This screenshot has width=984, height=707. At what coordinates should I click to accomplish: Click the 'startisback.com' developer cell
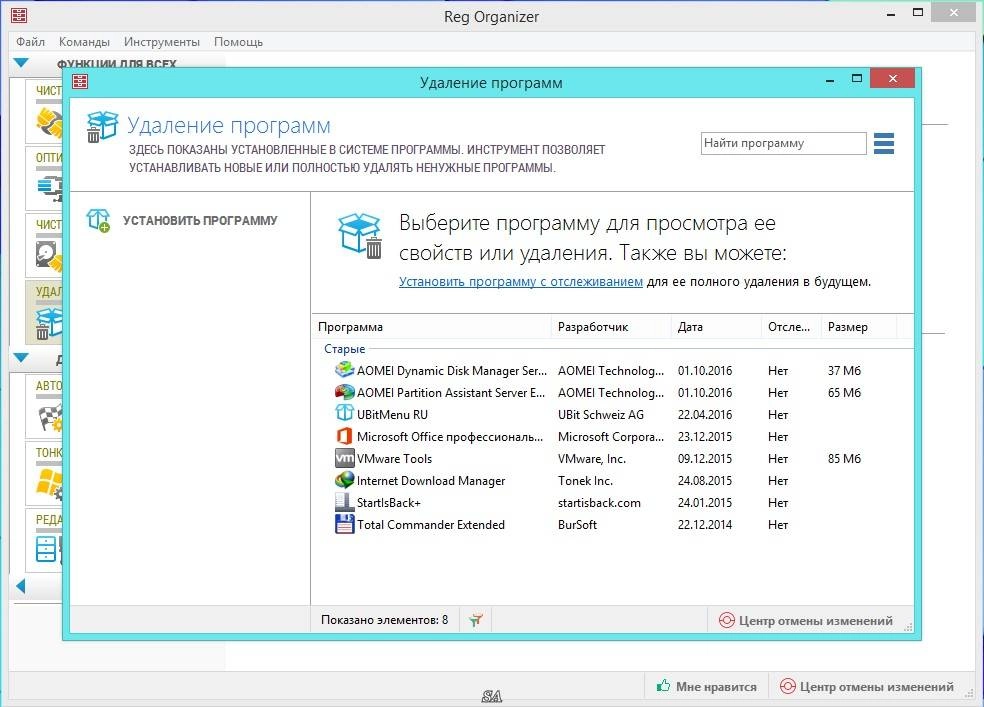click(x=599, y=502)
